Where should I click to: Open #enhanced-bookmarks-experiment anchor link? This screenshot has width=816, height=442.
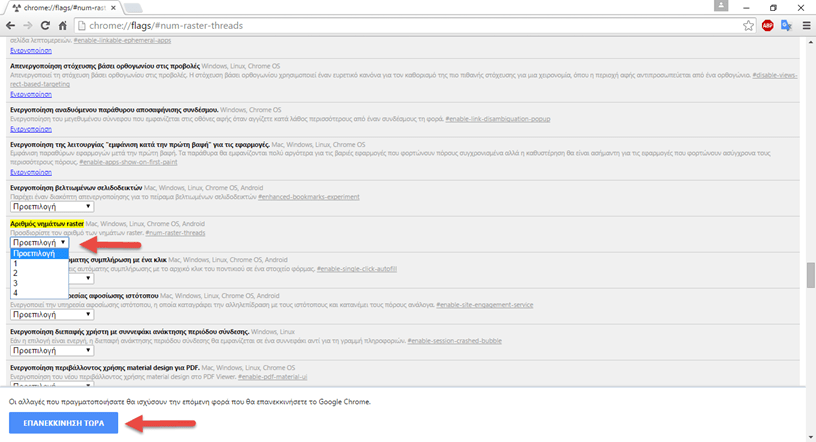click(309, 197)
